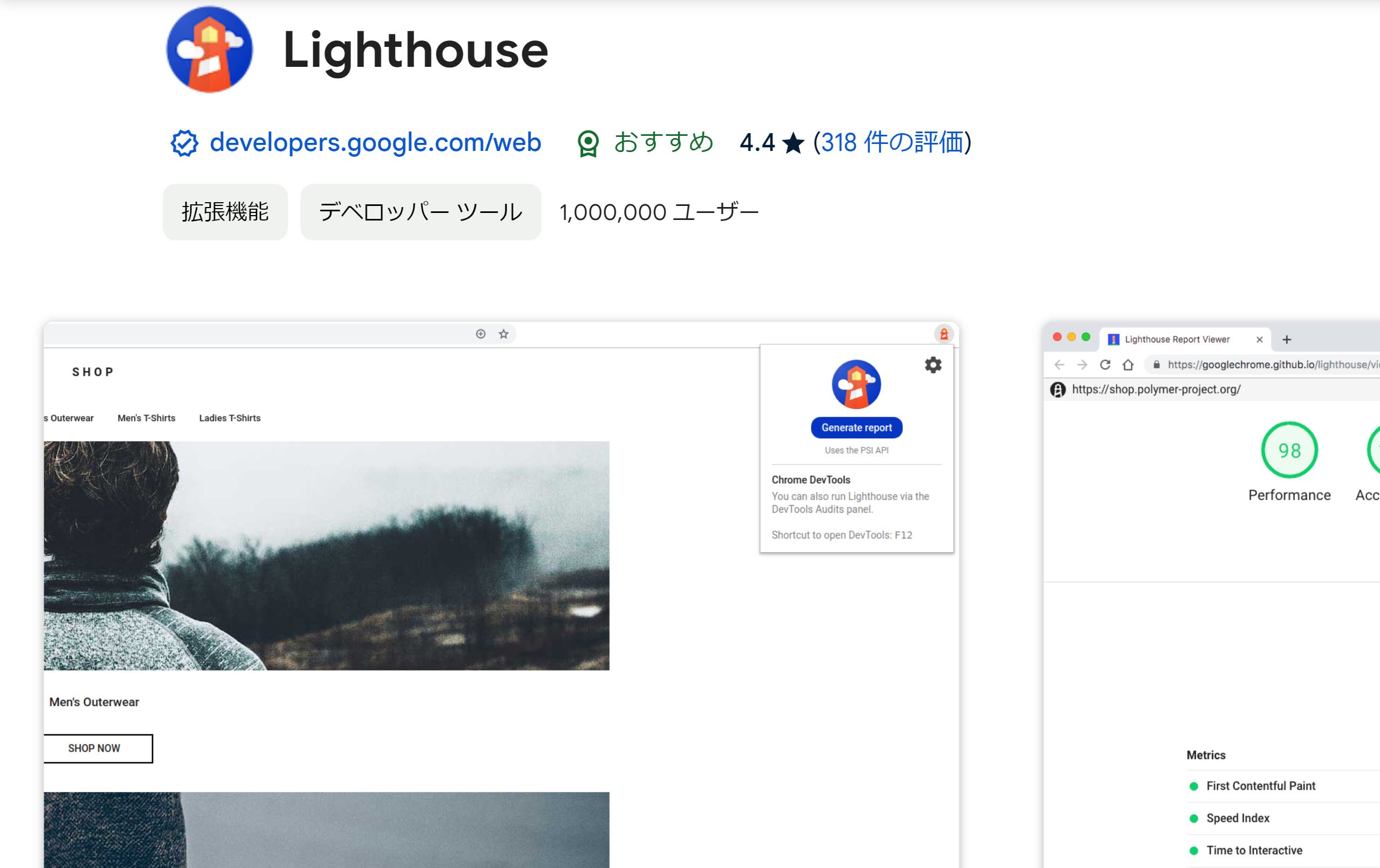Click the https://shop.polymer-project.org/ report URL
Viewport: 1380px width, 868px height.
tap(1156, 389)
